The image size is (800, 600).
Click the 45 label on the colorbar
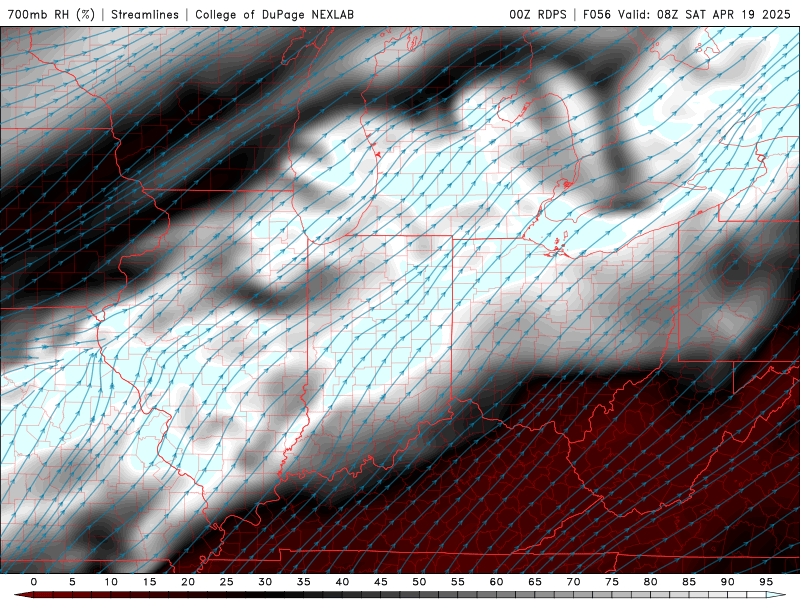click(381, 582)
